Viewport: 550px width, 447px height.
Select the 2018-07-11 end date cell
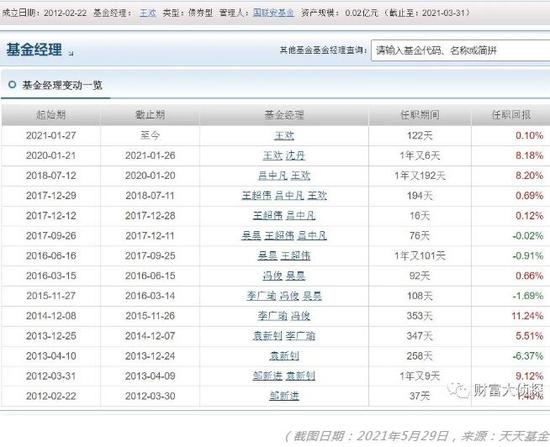150,195
